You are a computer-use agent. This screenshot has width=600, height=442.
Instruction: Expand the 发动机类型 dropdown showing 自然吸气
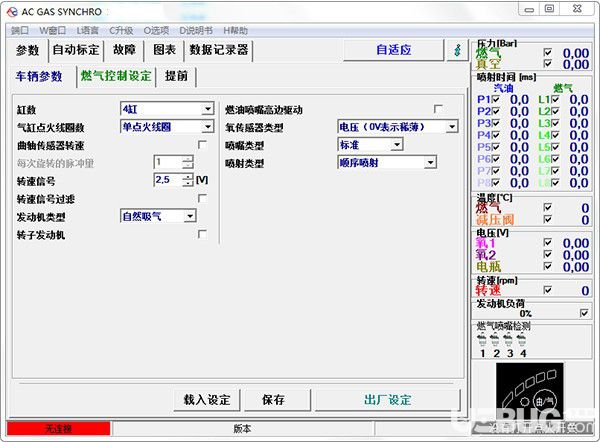pyautogui.click(x=190, y=216)
